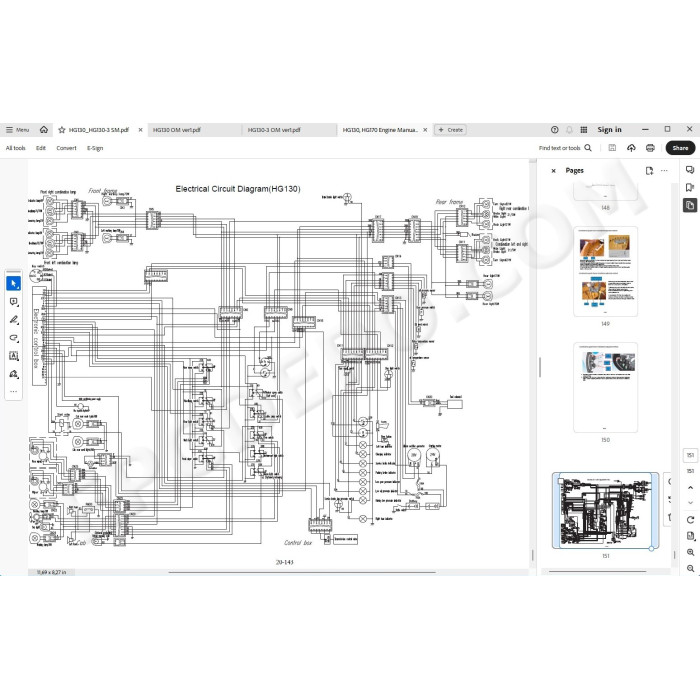The width and height of the screenshot is (700, 700).
Task: Click Sign in
Action: pyautogui.click(x=609, y=130)
